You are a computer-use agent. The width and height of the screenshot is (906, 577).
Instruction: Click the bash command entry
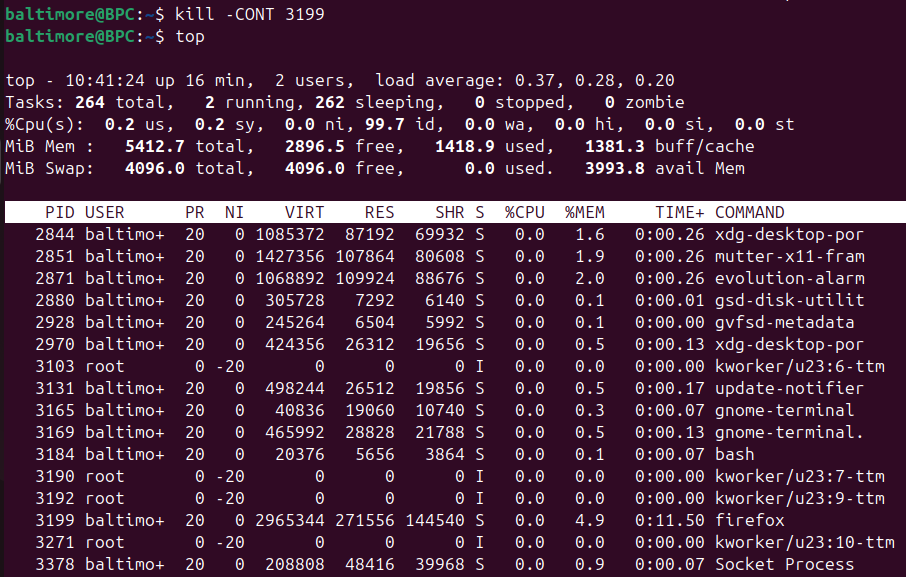pos(734,455)
